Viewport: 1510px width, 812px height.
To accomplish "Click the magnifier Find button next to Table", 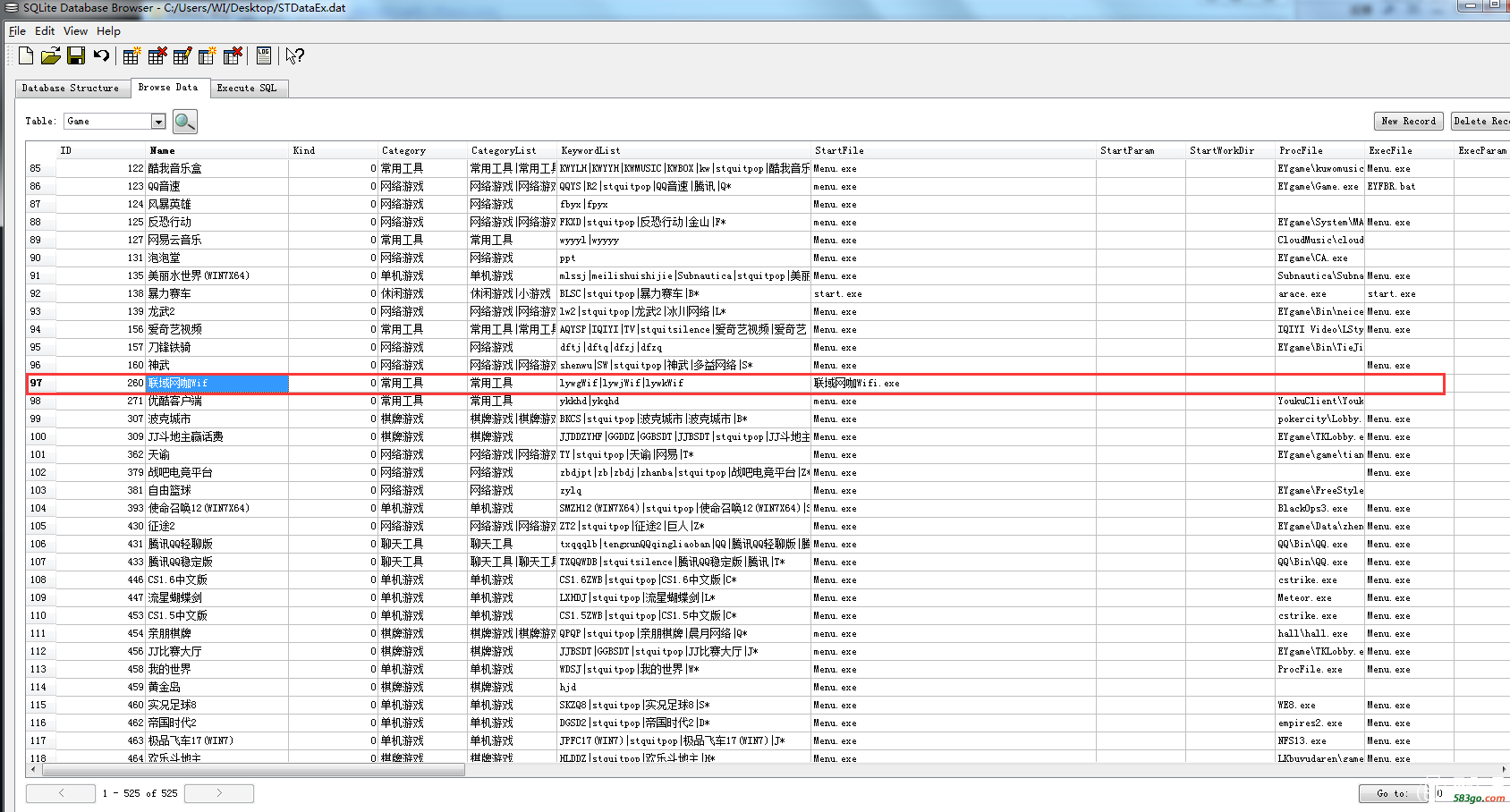I will (185, 122).
